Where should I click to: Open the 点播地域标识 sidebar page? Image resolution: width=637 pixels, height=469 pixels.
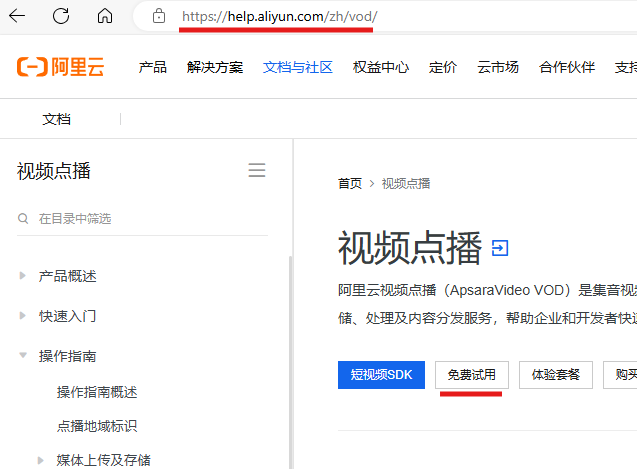(x=97, y=426)
